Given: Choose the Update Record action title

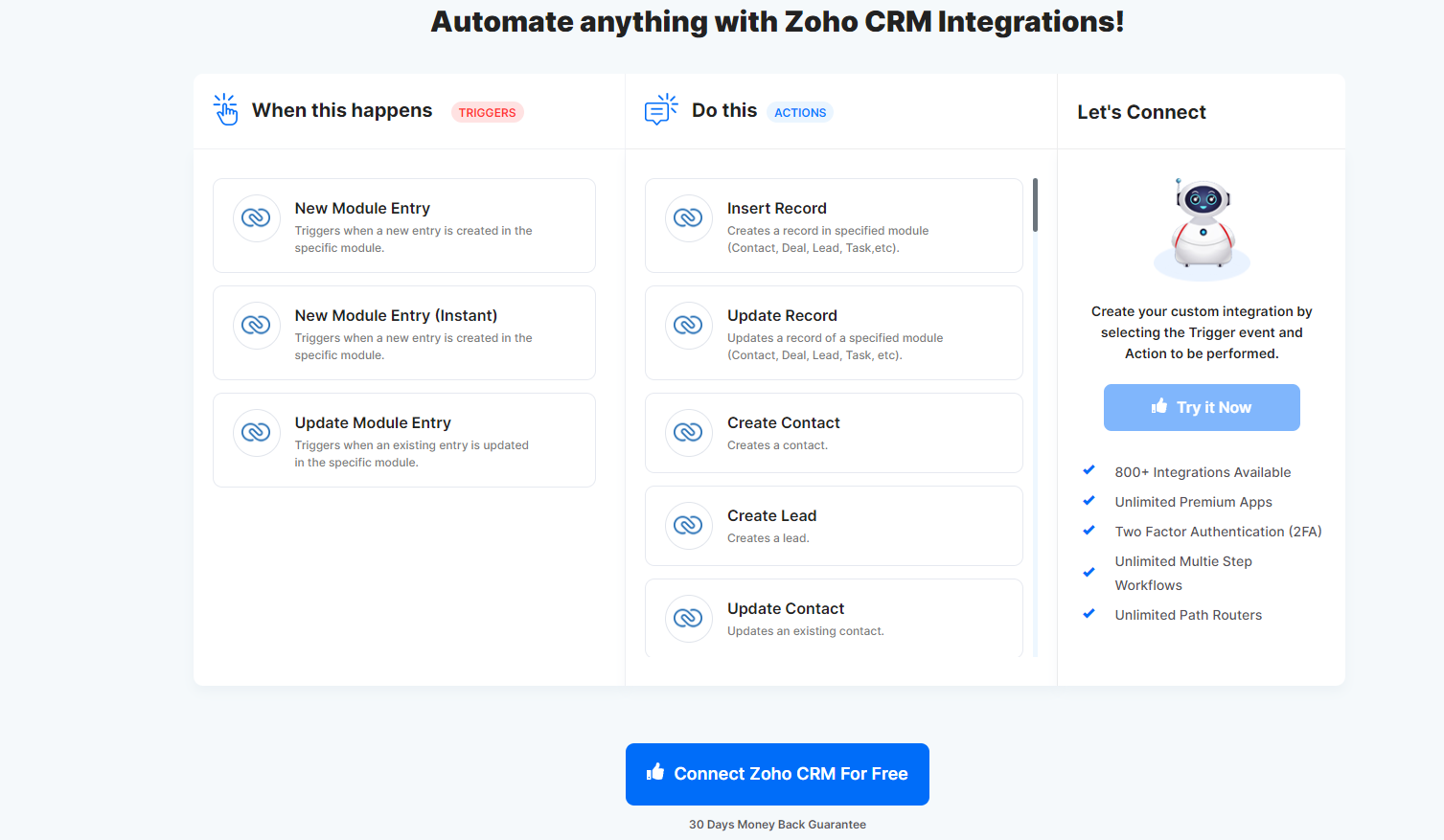Looking at the screenshot, I should (x=782, y=315).
